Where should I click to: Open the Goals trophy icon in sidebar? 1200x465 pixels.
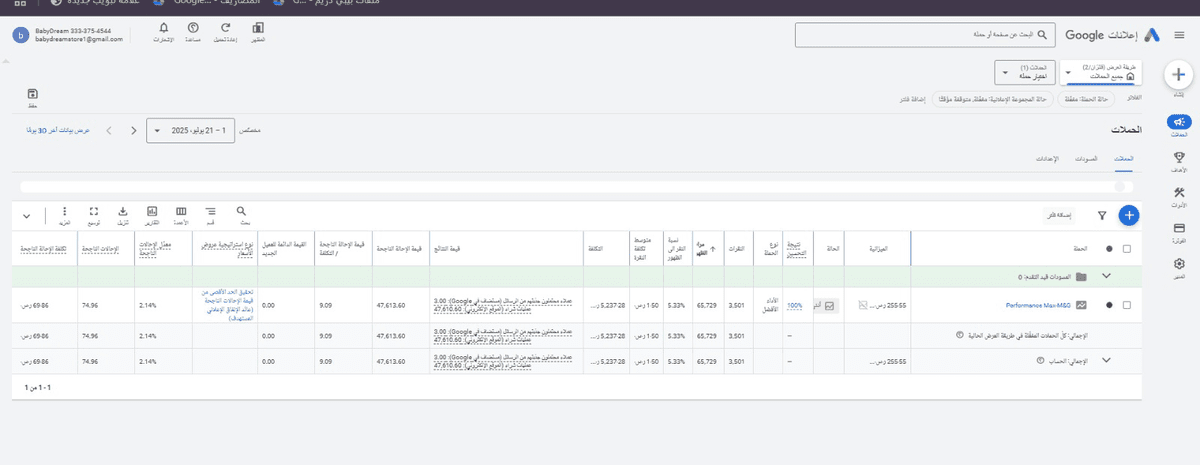pyautogui.click(x=1179, y=157)
